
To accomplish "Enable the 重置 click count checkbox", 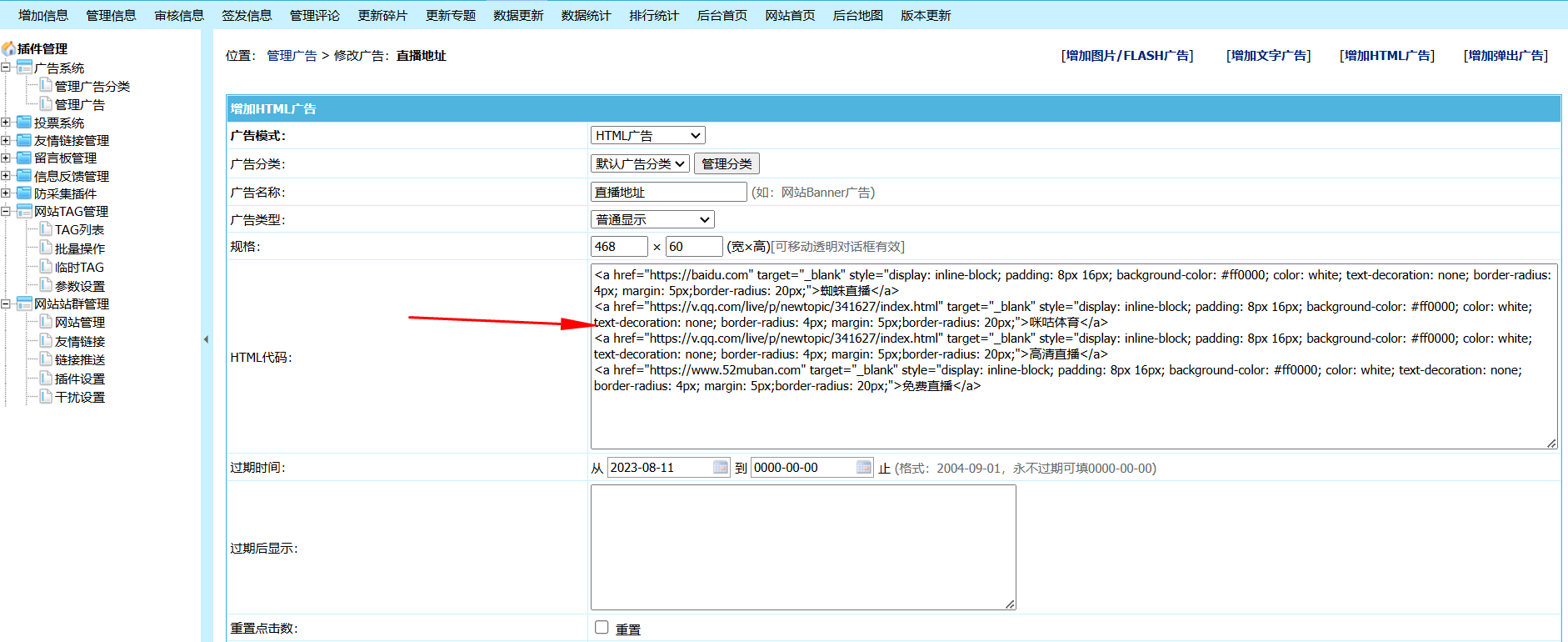I will tap(602, 627).
